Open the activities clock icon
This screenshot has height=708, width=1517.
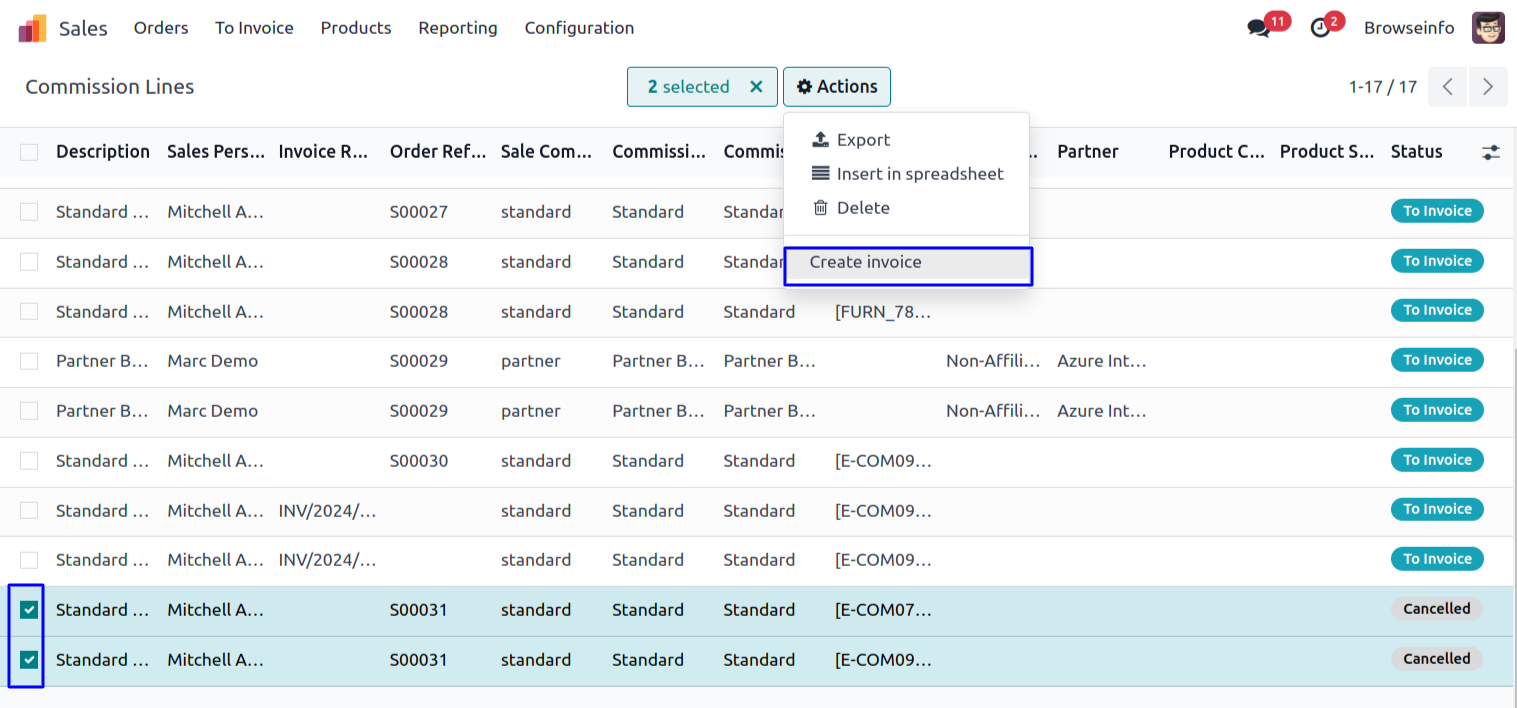1321,28
